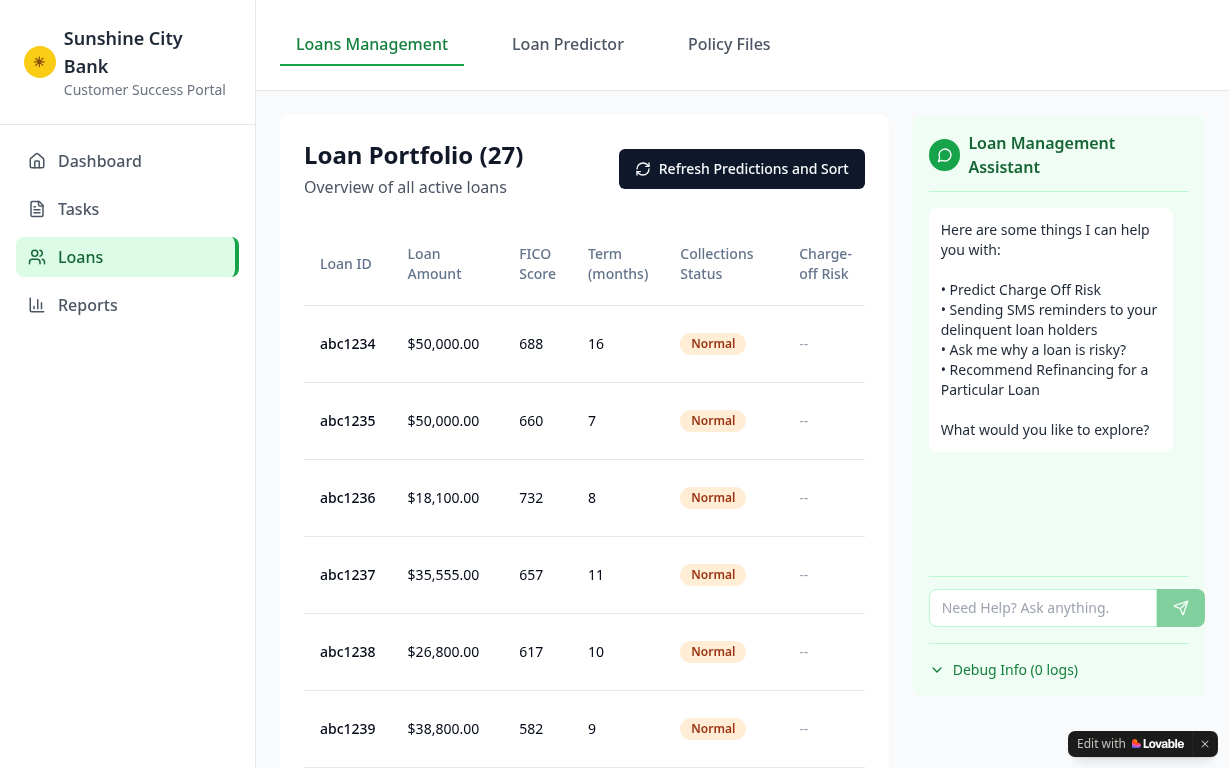Click the Normal status badge for abc1236

713,498
